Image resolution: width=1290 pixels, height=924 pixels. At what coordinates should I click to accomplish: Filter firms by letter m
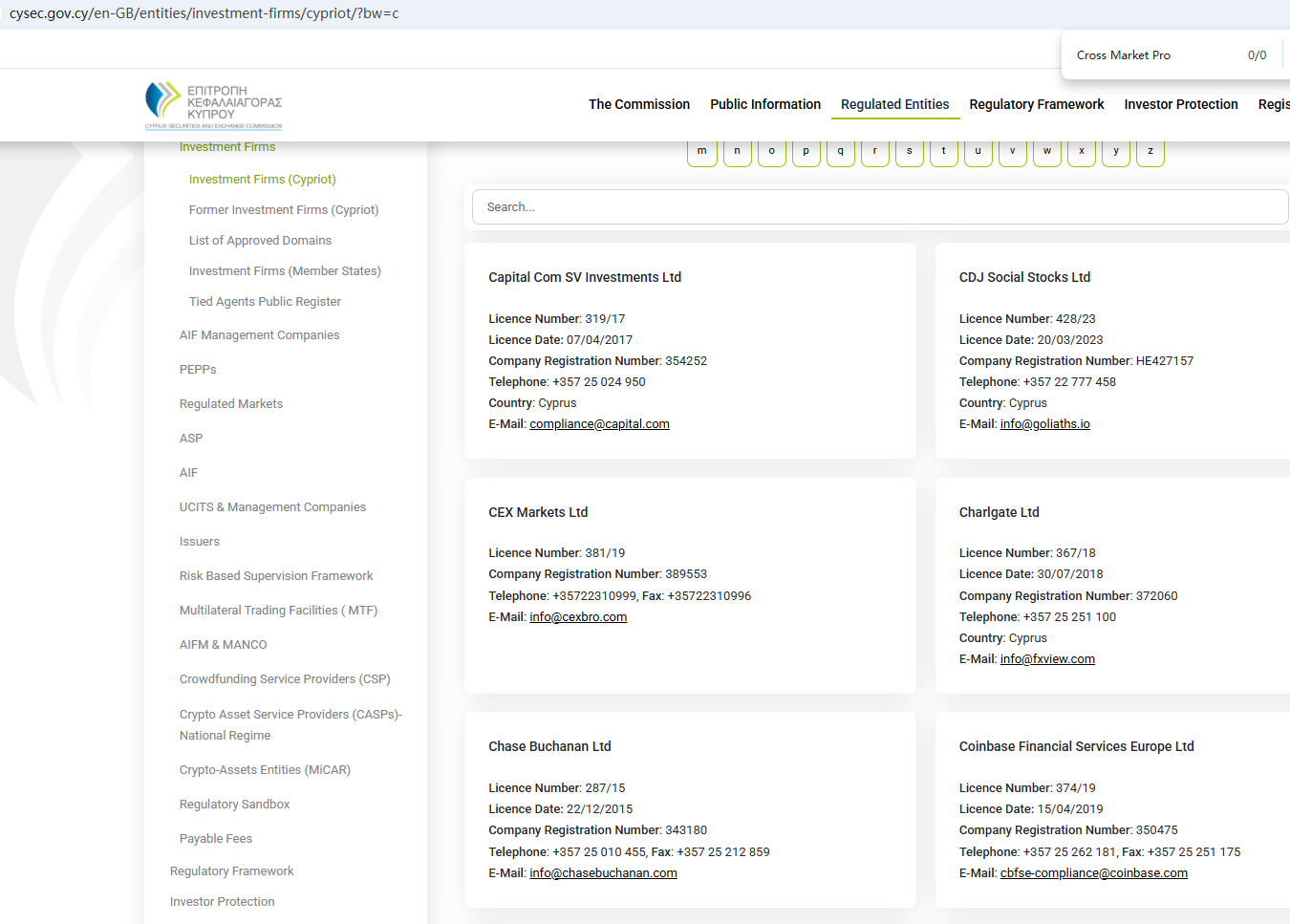pyautogui.click(x=702, y=152)
